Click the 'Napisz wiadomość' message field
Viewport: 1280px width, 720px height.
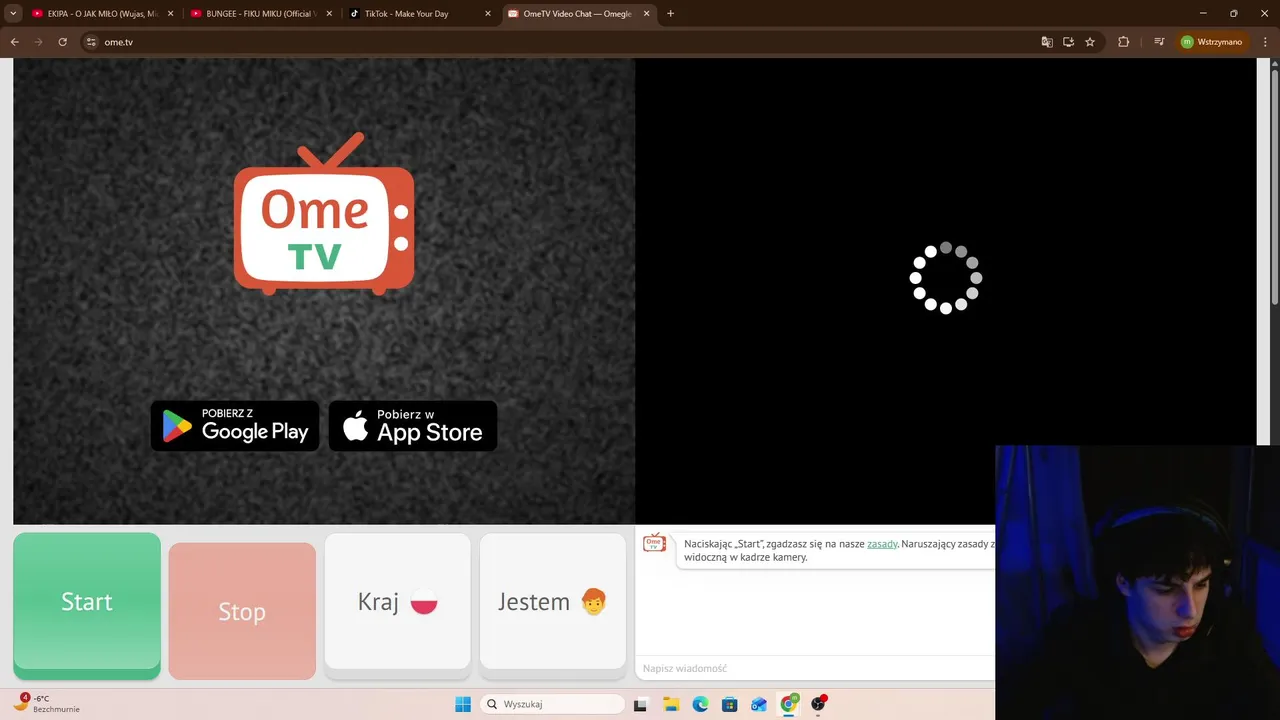(x=815, y=668)
